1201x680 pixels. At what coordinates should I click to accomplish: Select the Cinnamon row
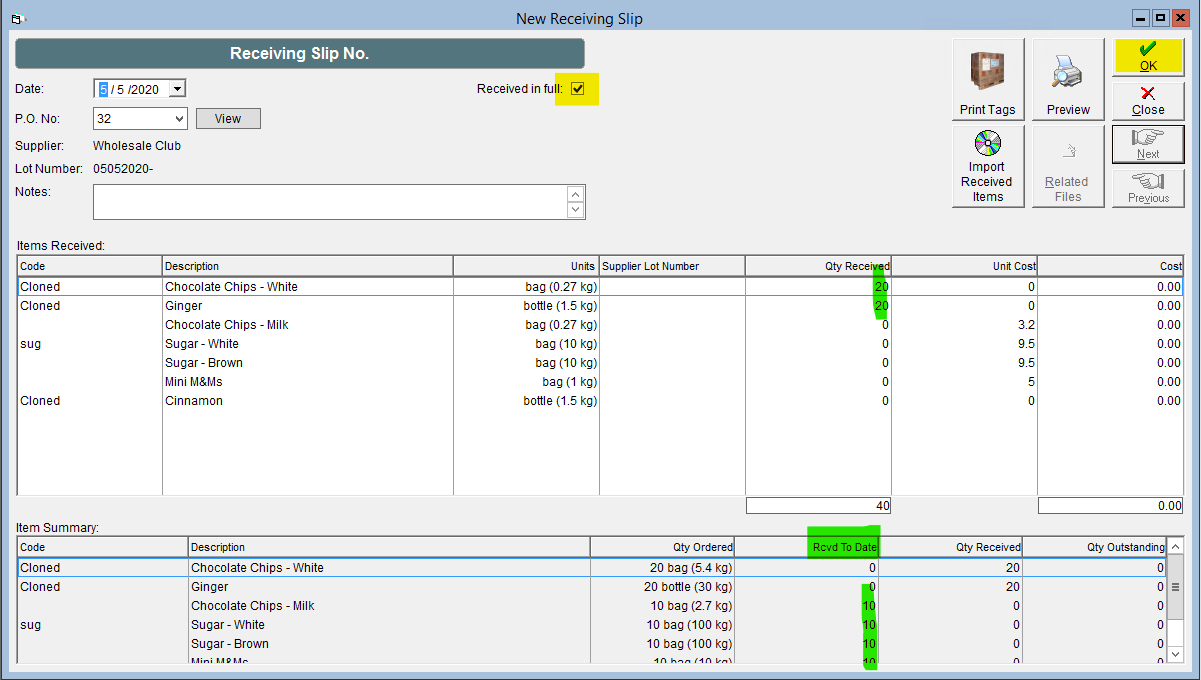601,401
